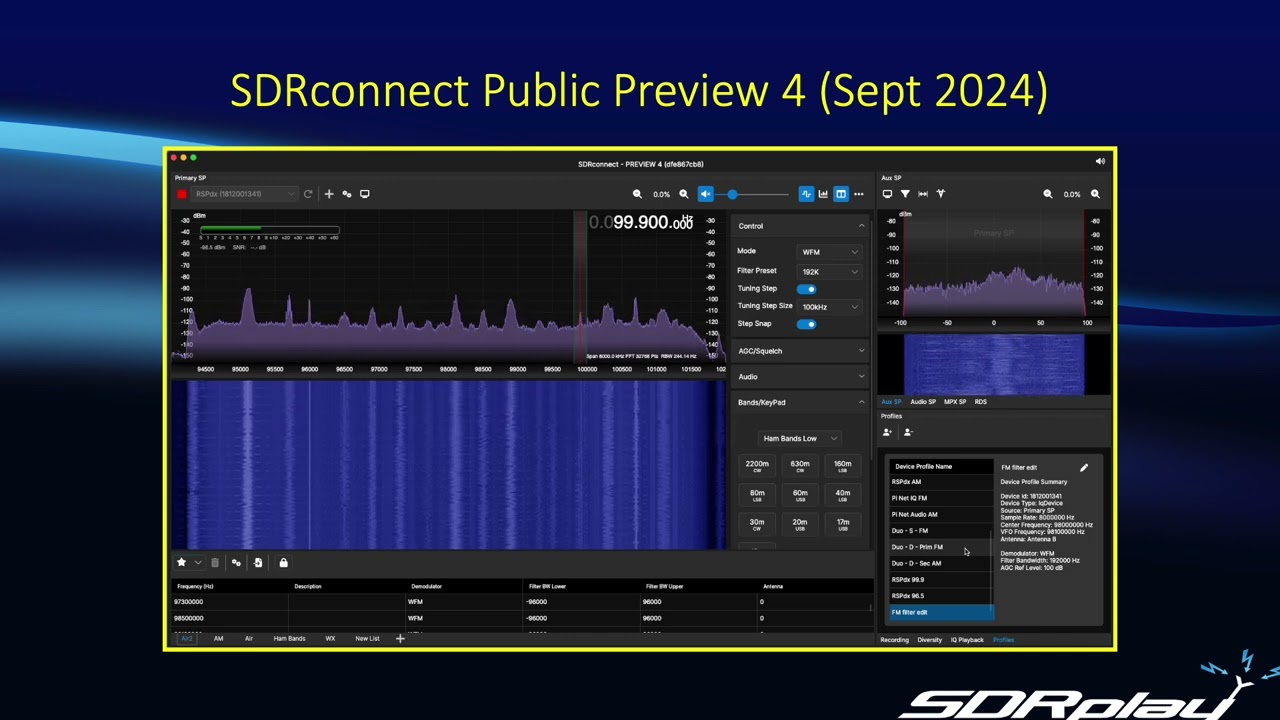
Task: Open Tuning Step Size 100kHz dropdown
Action: [x=829, y=307]
